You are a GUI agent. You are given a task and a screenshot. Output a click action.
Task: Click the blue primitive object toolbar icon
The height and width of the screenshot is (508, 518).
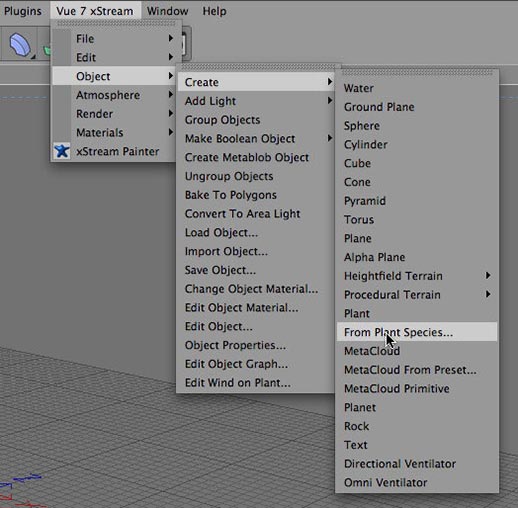(20, 45)
